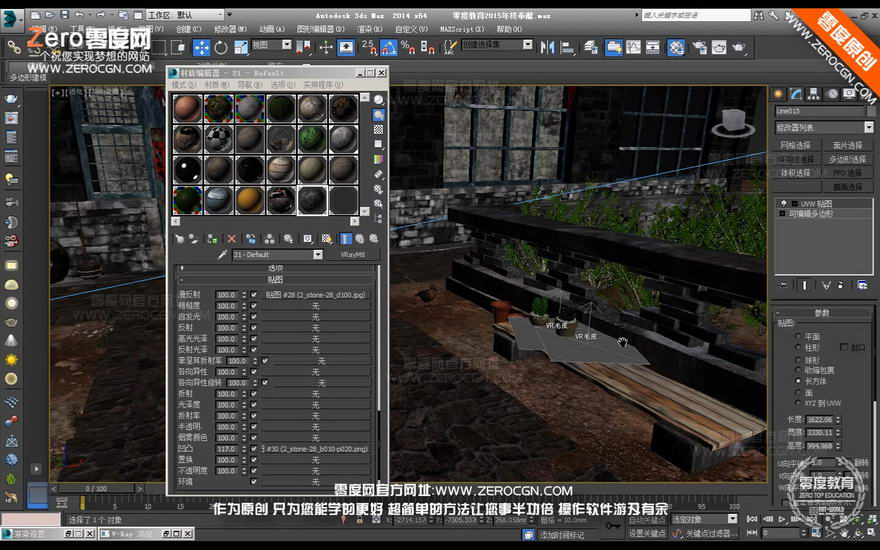Toggle the 凹凸 map checkbox
The width and height of the screenshot is (880, 550).
click(x=254, y=449)
